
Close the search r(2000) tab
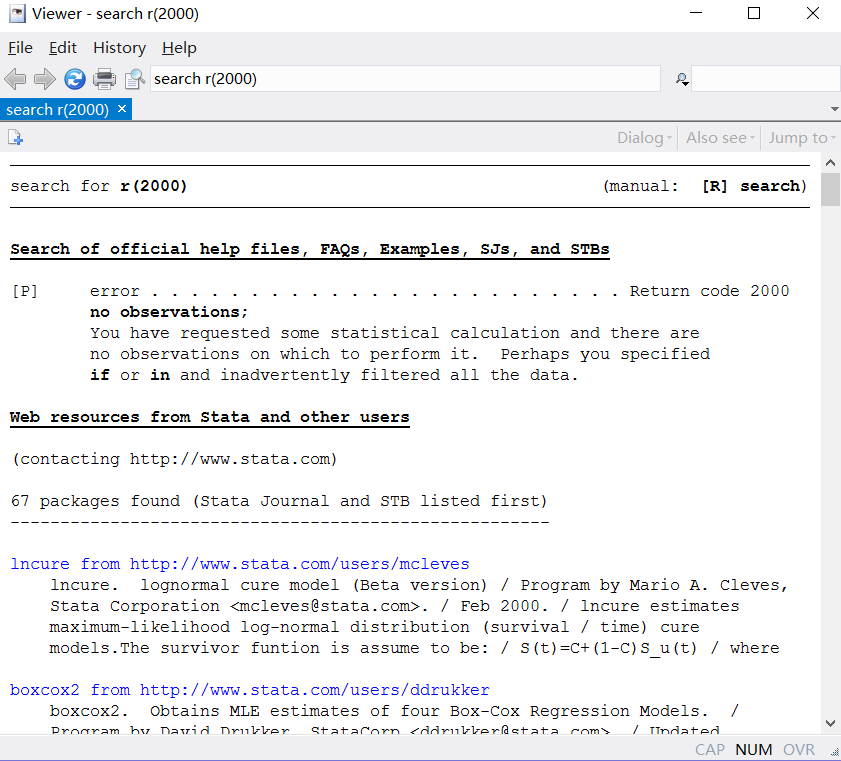coord(122,109)
